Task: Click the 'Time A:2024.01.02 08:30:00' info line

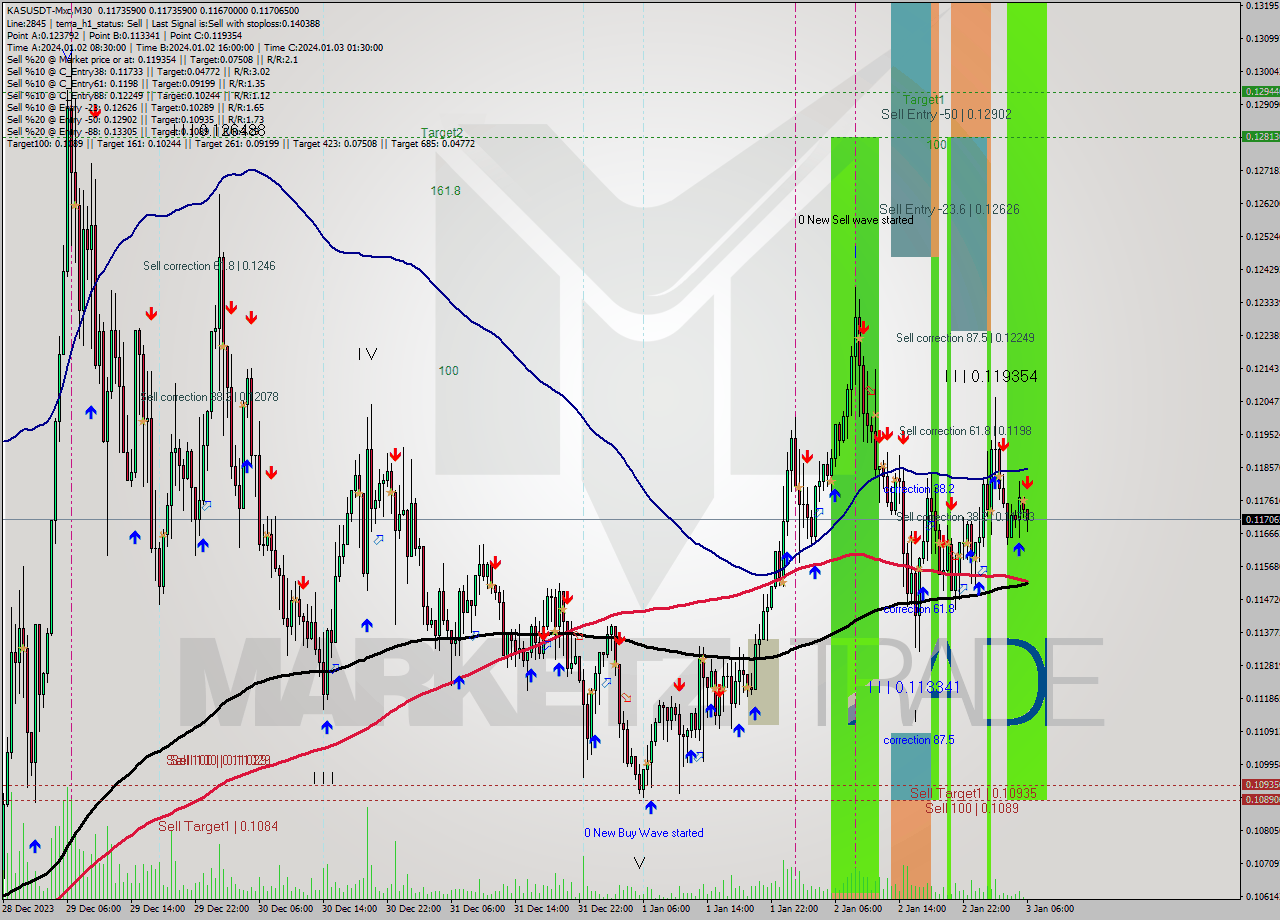Action: (x=66, y=47)
